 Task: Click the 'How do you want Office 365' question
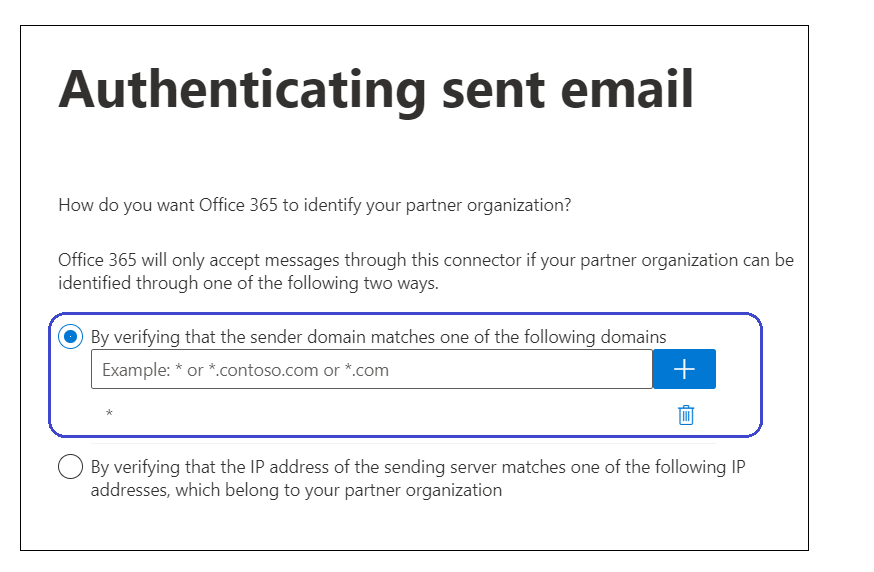(315, 206)
